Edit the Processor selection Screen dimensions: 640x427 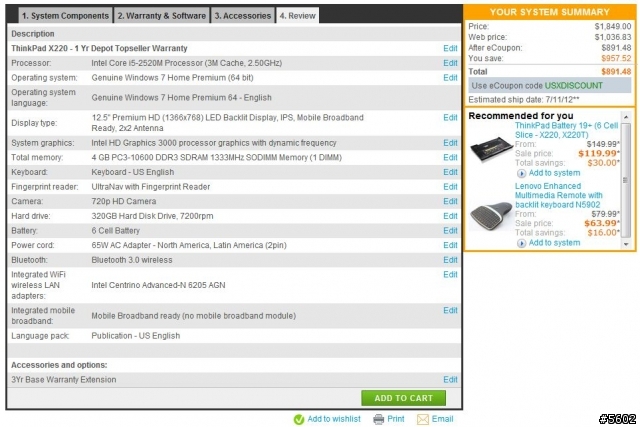(x=450, y=63)
